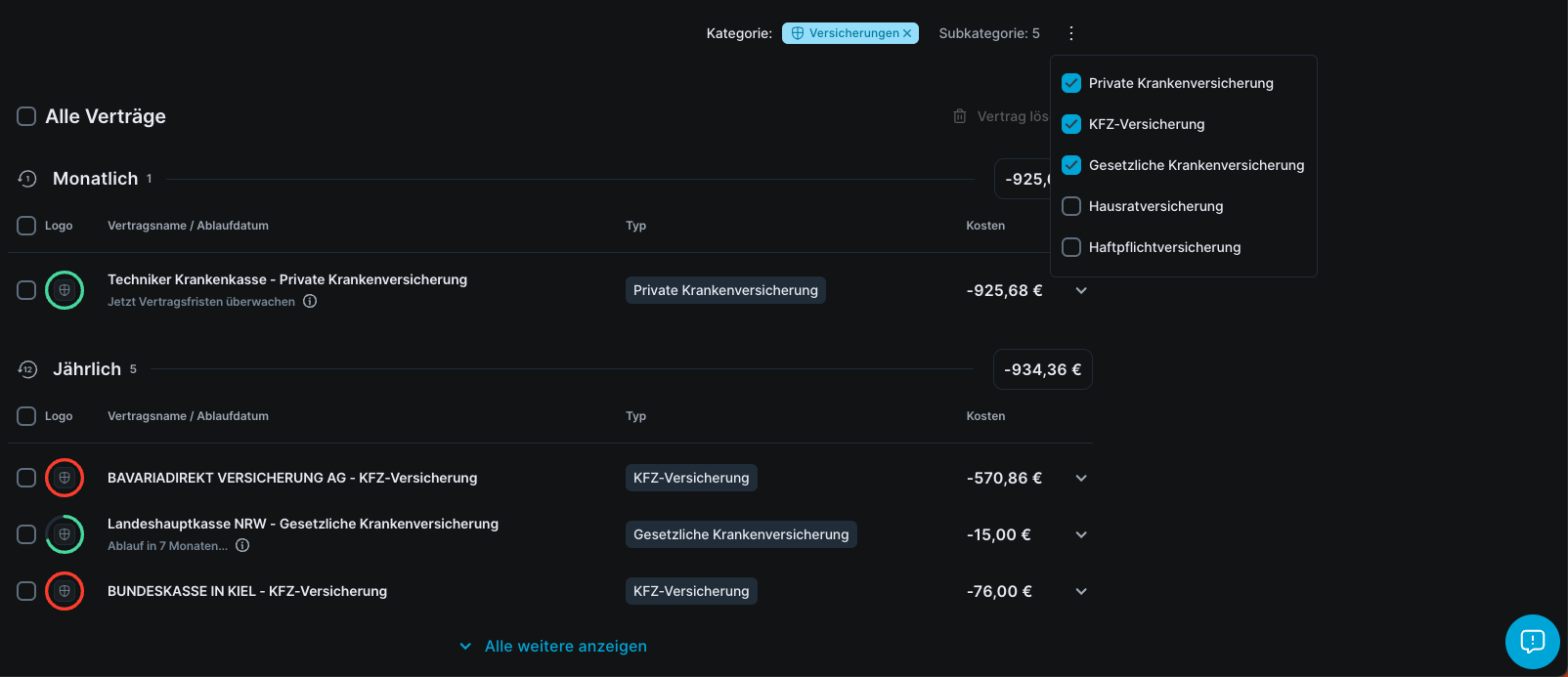The width and height of the screenshot is (1568, 677).
Task: Expand the BAVARIADIREKT contract details chevron
Action: click(x=1081, y=478)
